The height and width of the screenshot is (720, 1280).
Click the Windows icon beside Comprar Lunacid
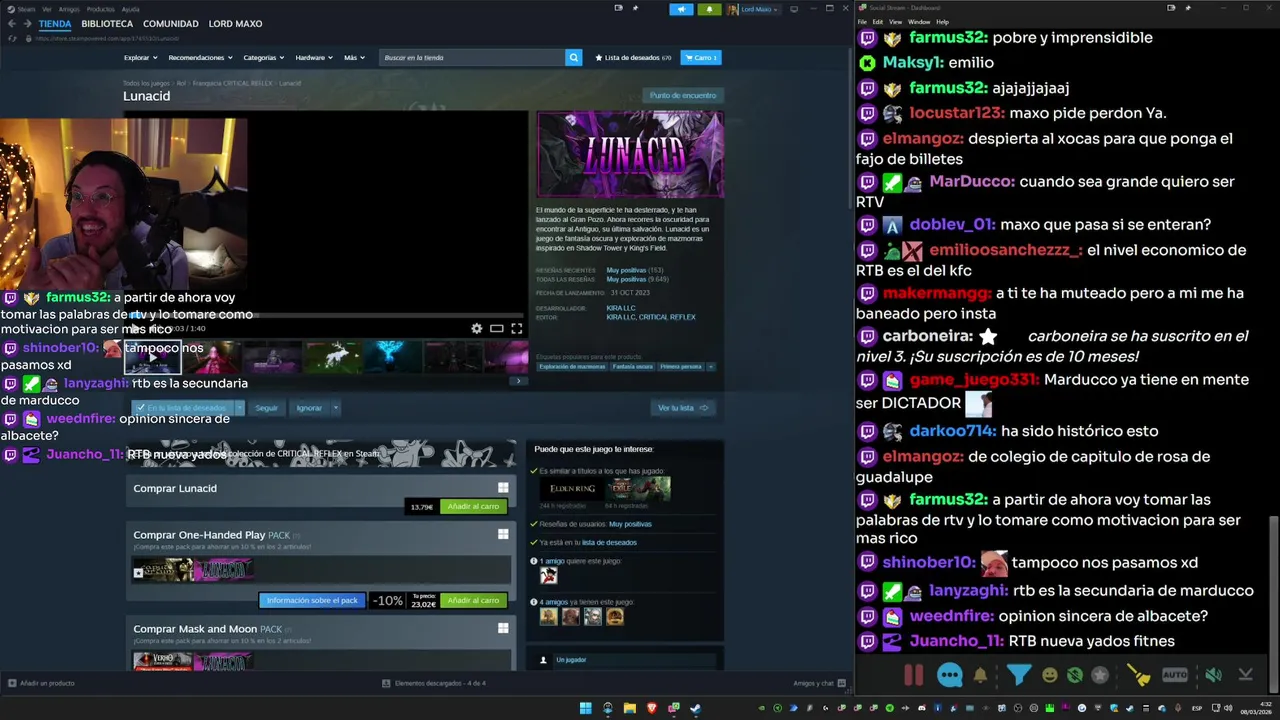[503, 488]
